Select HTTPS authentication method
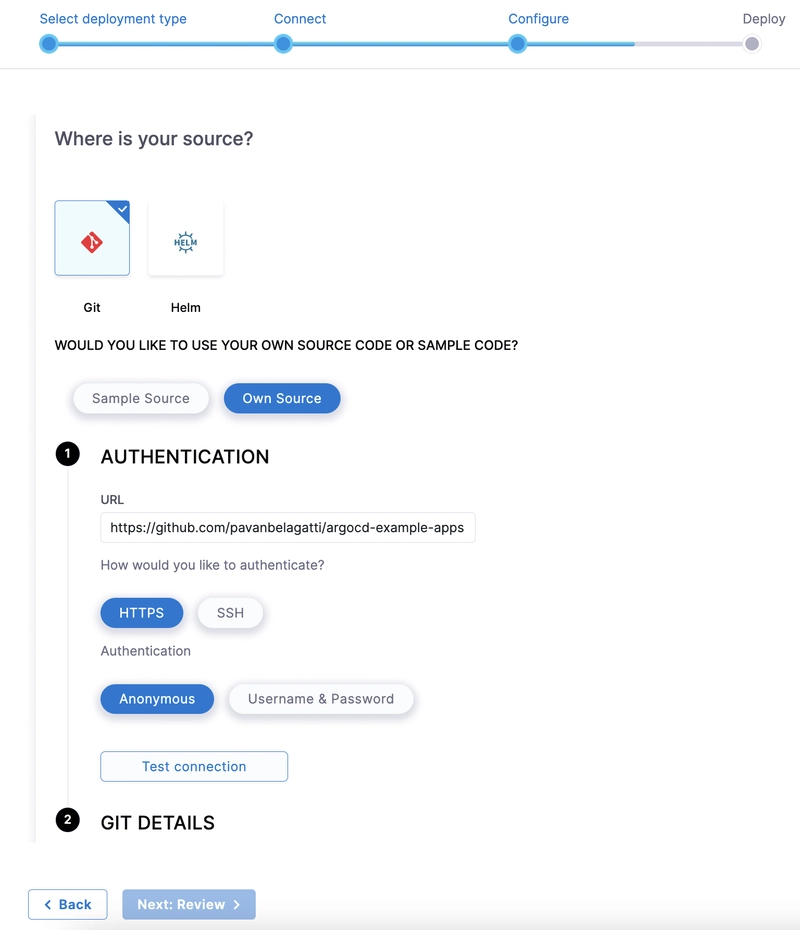Screen dimensions: 800x930 (x=142, y=613)
